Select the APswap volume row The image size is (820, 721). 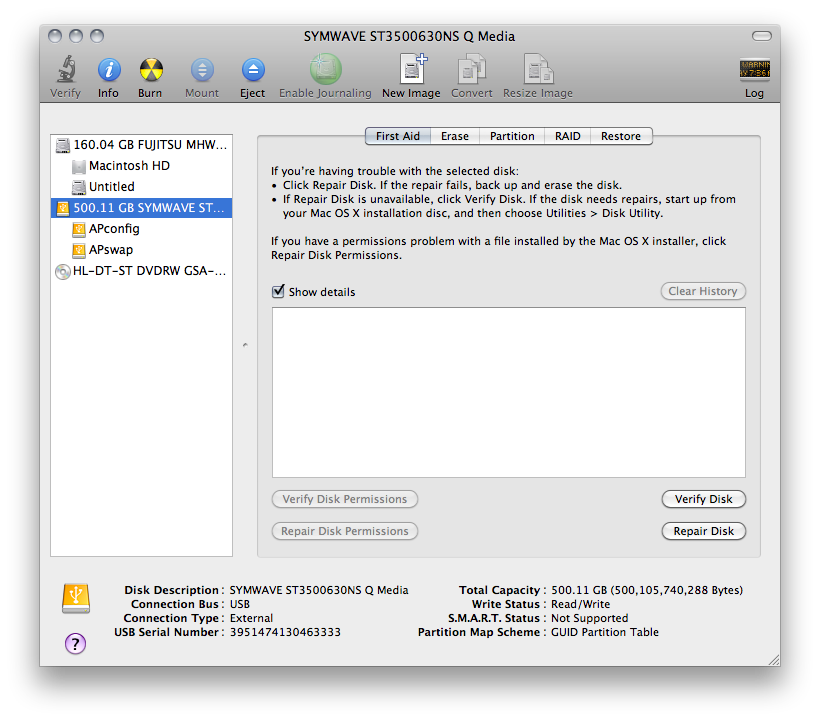[141, 249]
